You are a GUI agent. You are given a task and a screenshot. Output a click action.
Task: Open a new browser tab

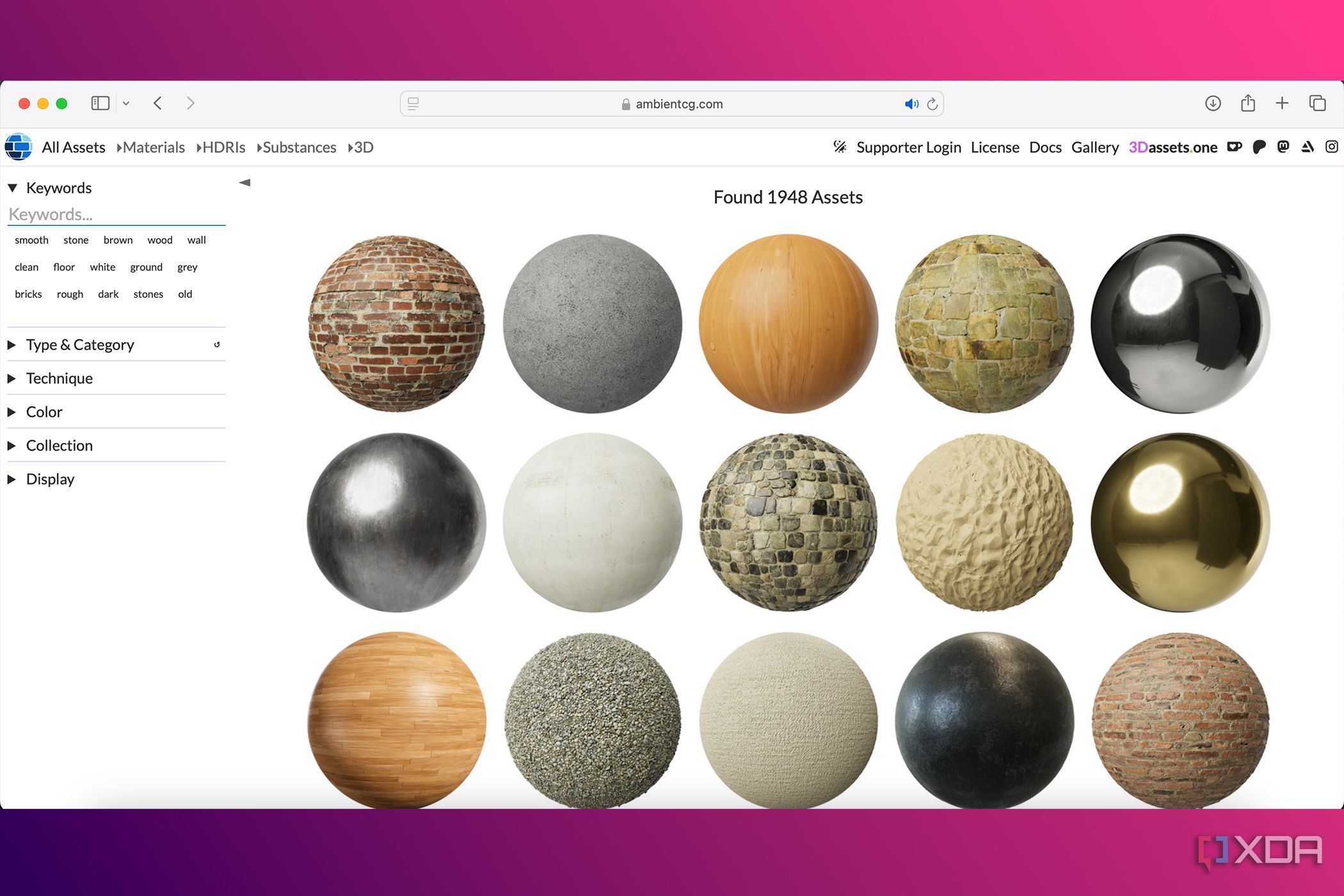pos(1282,103)
